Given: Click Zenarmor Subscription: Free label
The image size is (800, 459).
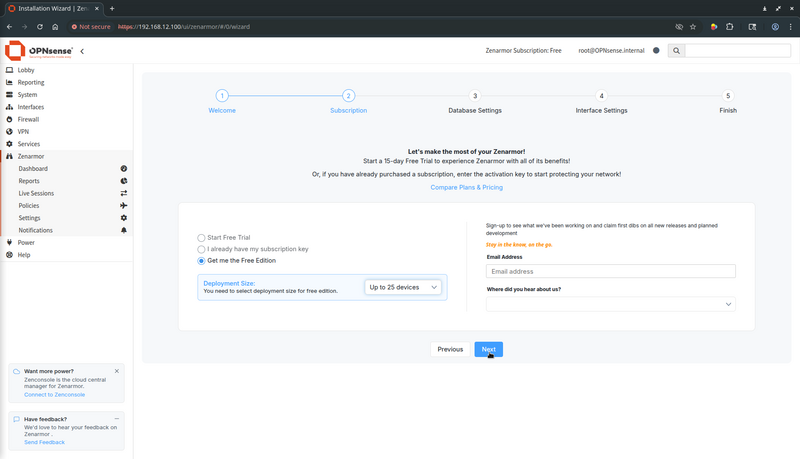Looking at the screenshot, I should coord(523,50).
